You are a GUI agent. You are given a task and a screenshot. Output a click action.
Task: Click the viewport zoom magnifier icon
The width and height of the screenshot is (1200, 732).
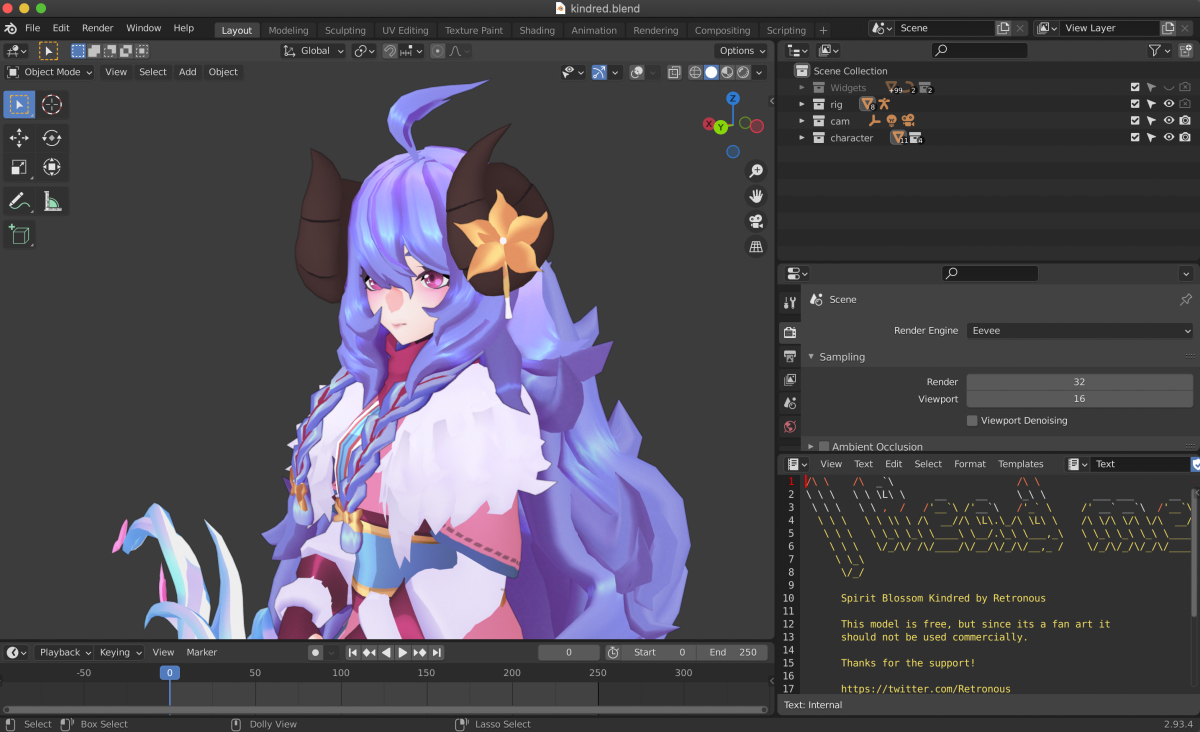click(x=756, y=171)
